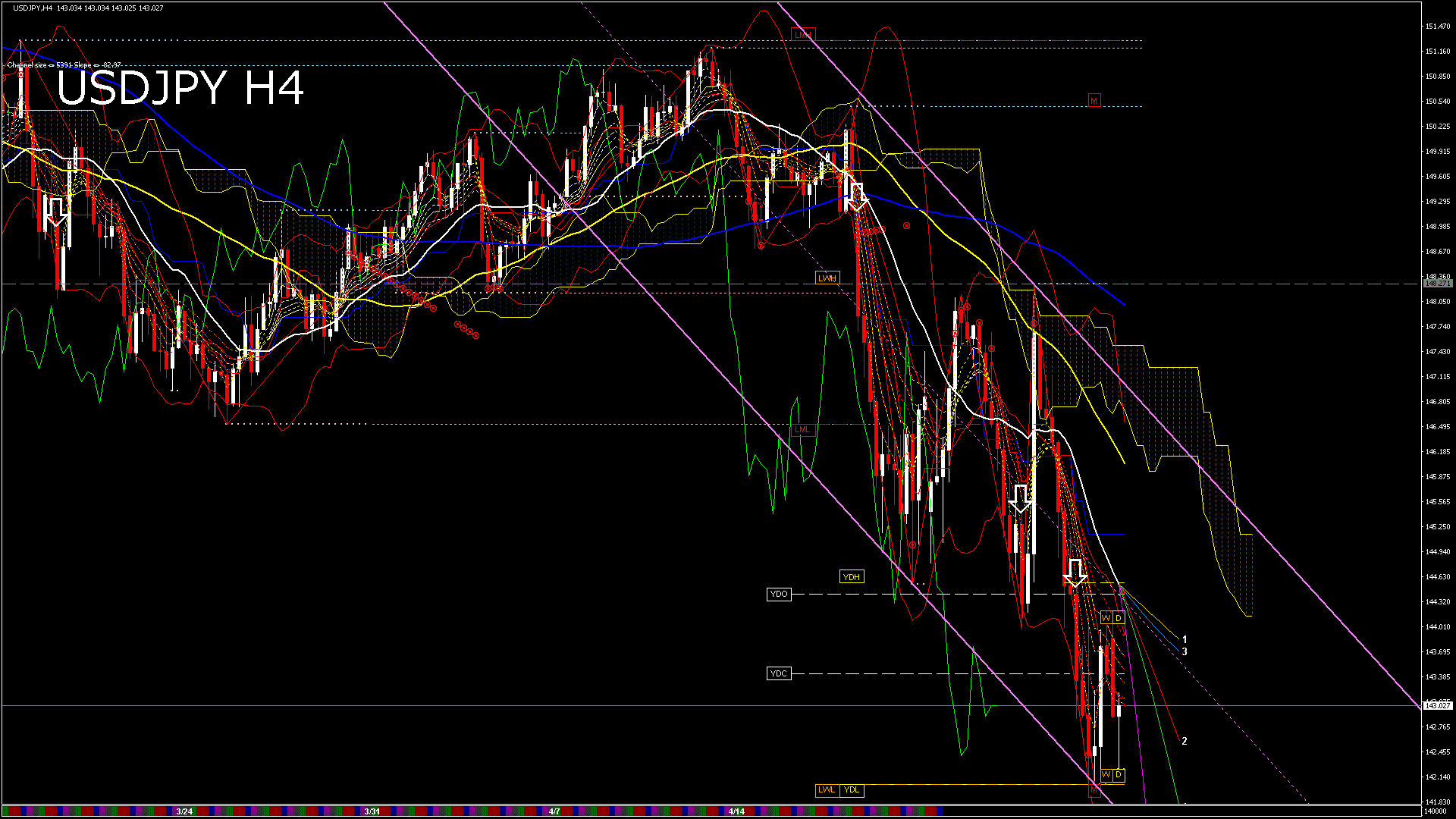Click the lower yellow D box above LWL line
Screen dimensions: 1456x819
pos(1118,774)
